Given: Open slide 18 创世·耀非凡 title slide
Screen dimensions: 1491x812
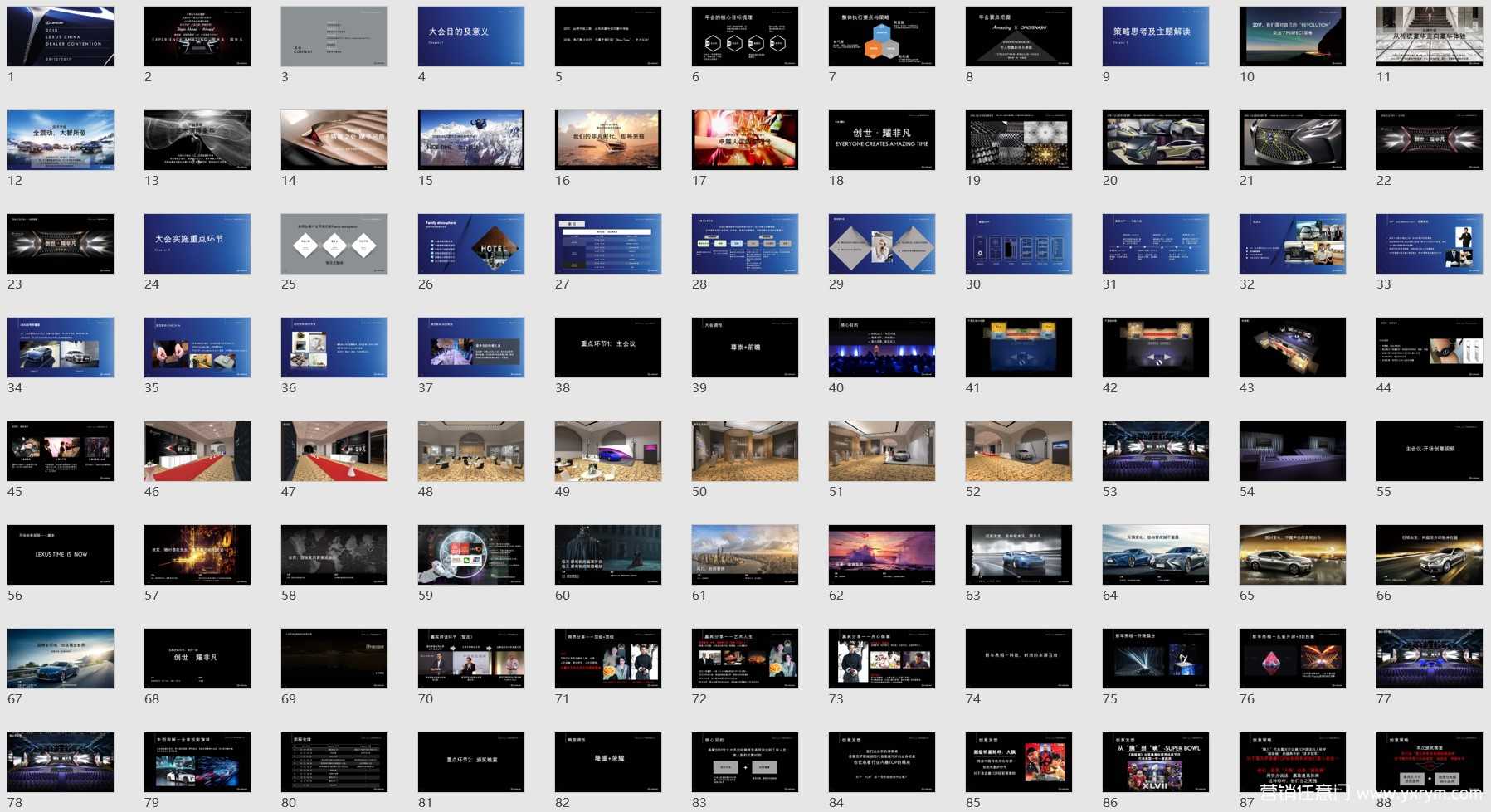Looking at the screenshot, I should pyautogui.click(x=882, y=140).
